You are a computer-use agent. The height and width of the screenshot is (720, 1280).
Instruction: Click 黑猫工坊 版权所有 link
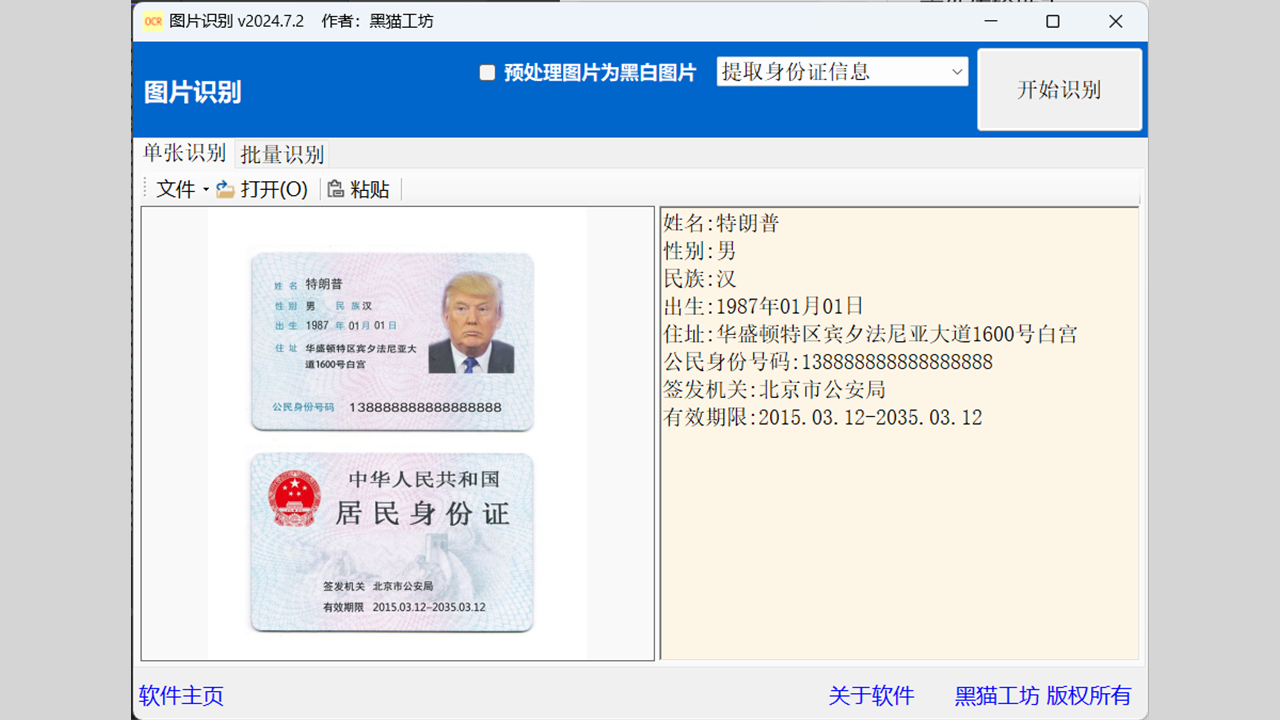point(1043,696)
